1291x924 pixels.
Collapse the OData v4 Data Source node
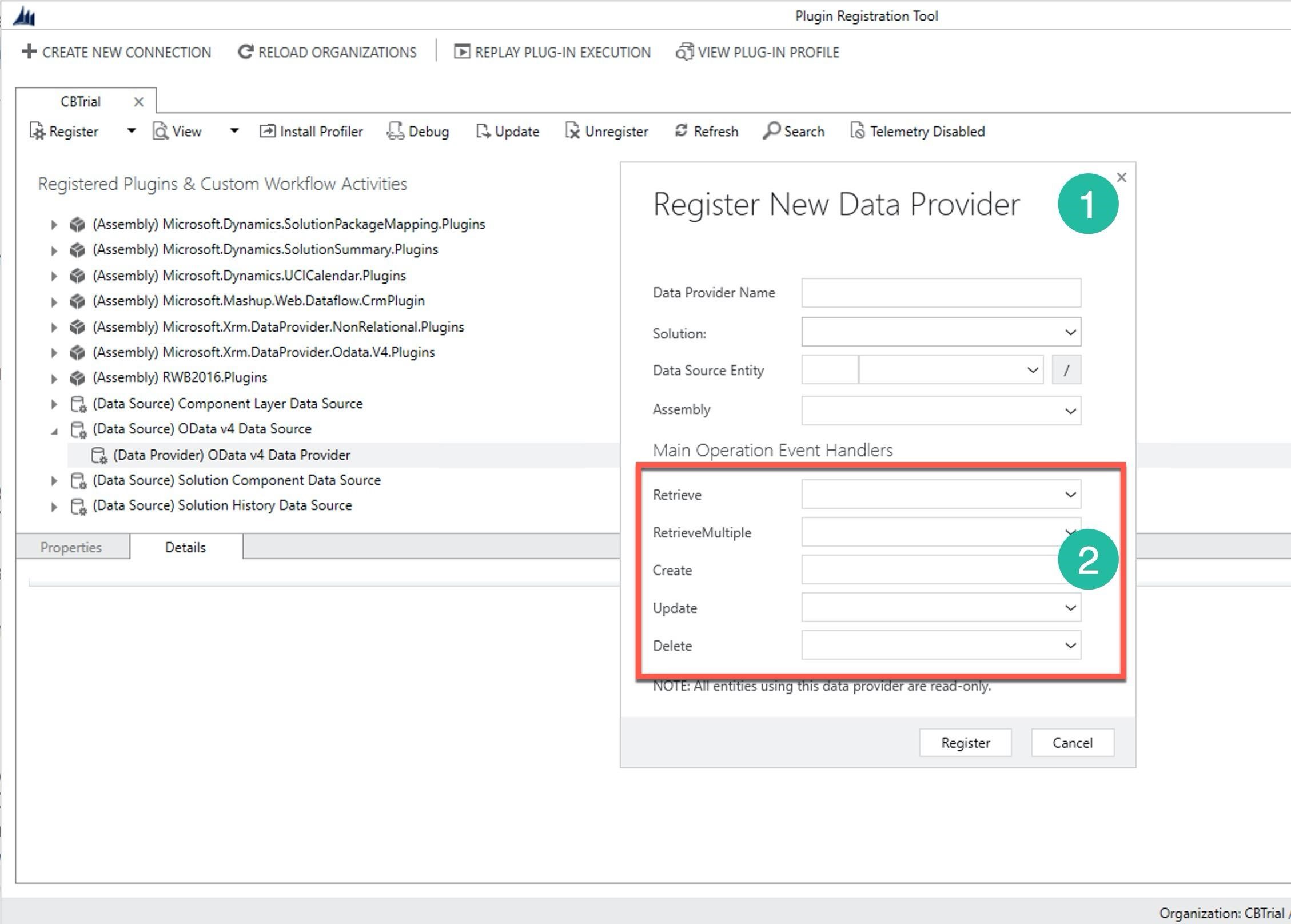54,431
